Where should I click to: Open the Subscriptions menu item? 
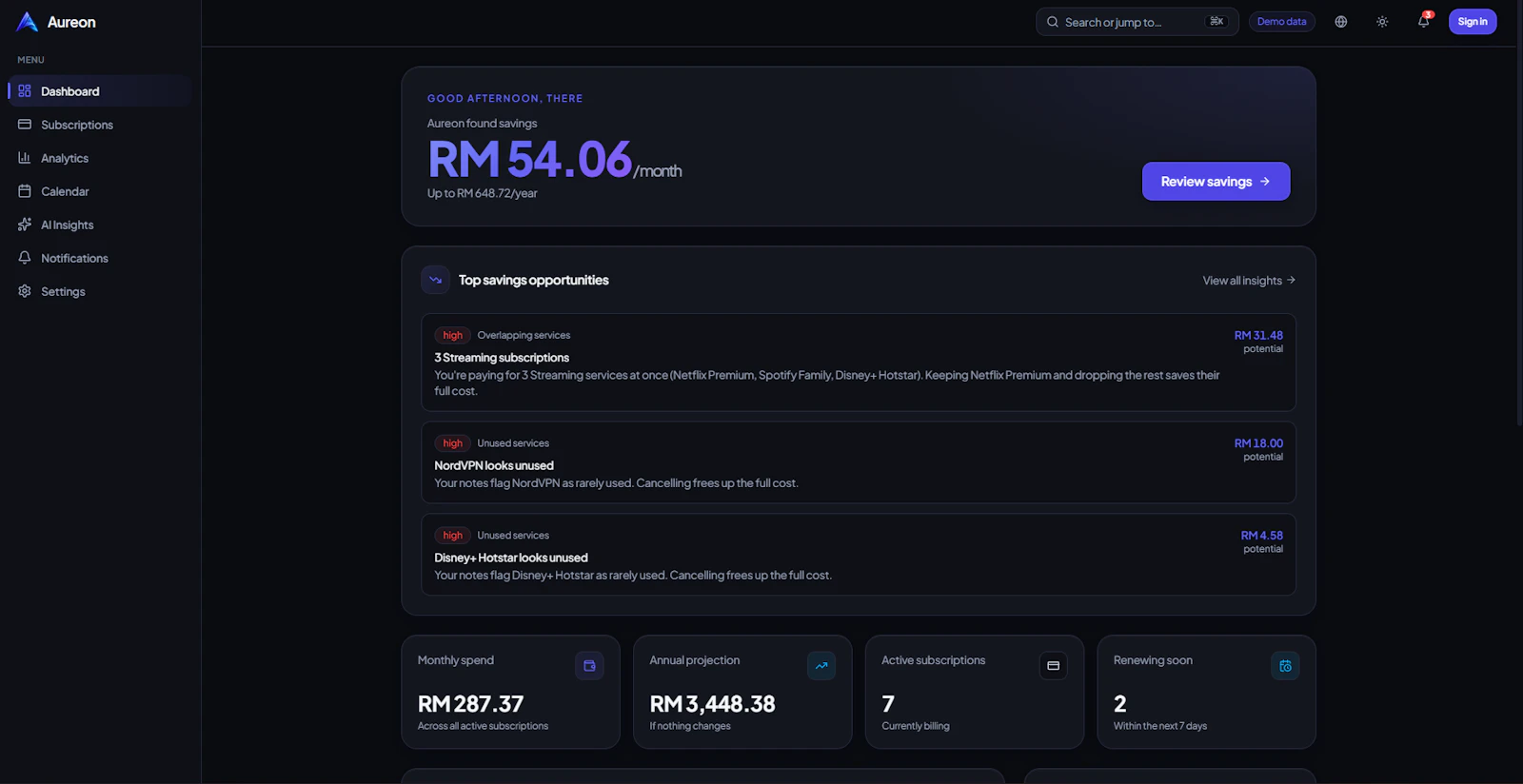click(100, 125)
